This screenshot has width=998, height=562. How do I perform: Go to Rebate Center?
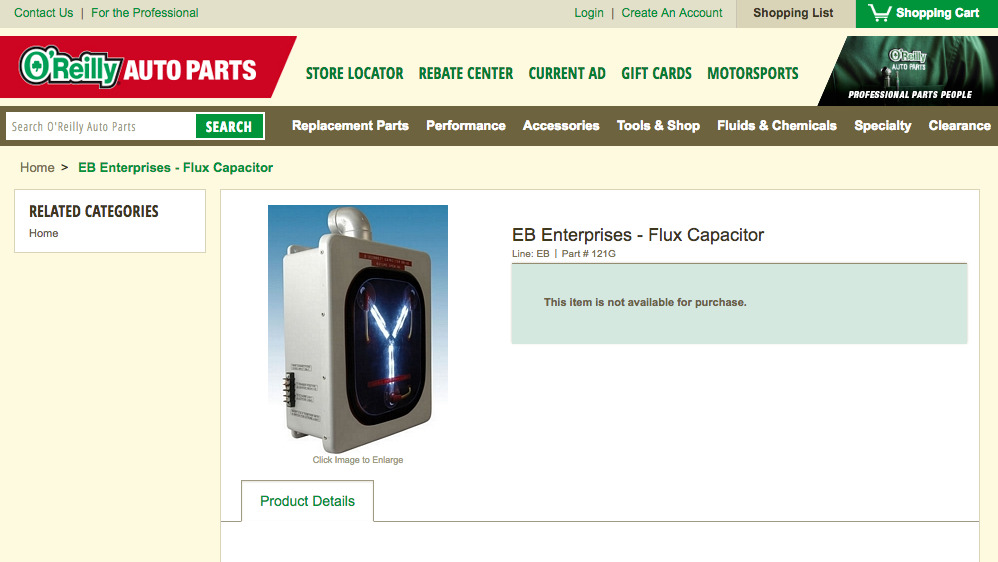[x=466, y=73]
